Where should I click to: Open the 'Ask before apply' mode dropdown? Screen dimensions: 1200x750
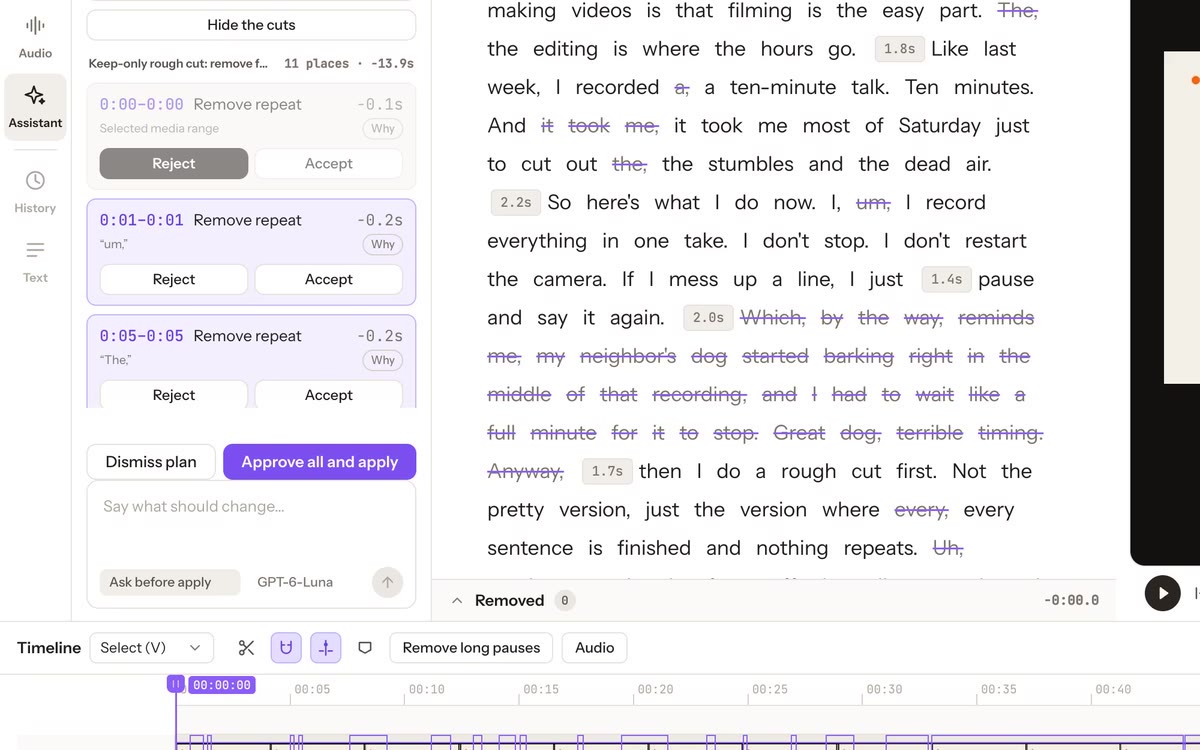pos(169,582)
